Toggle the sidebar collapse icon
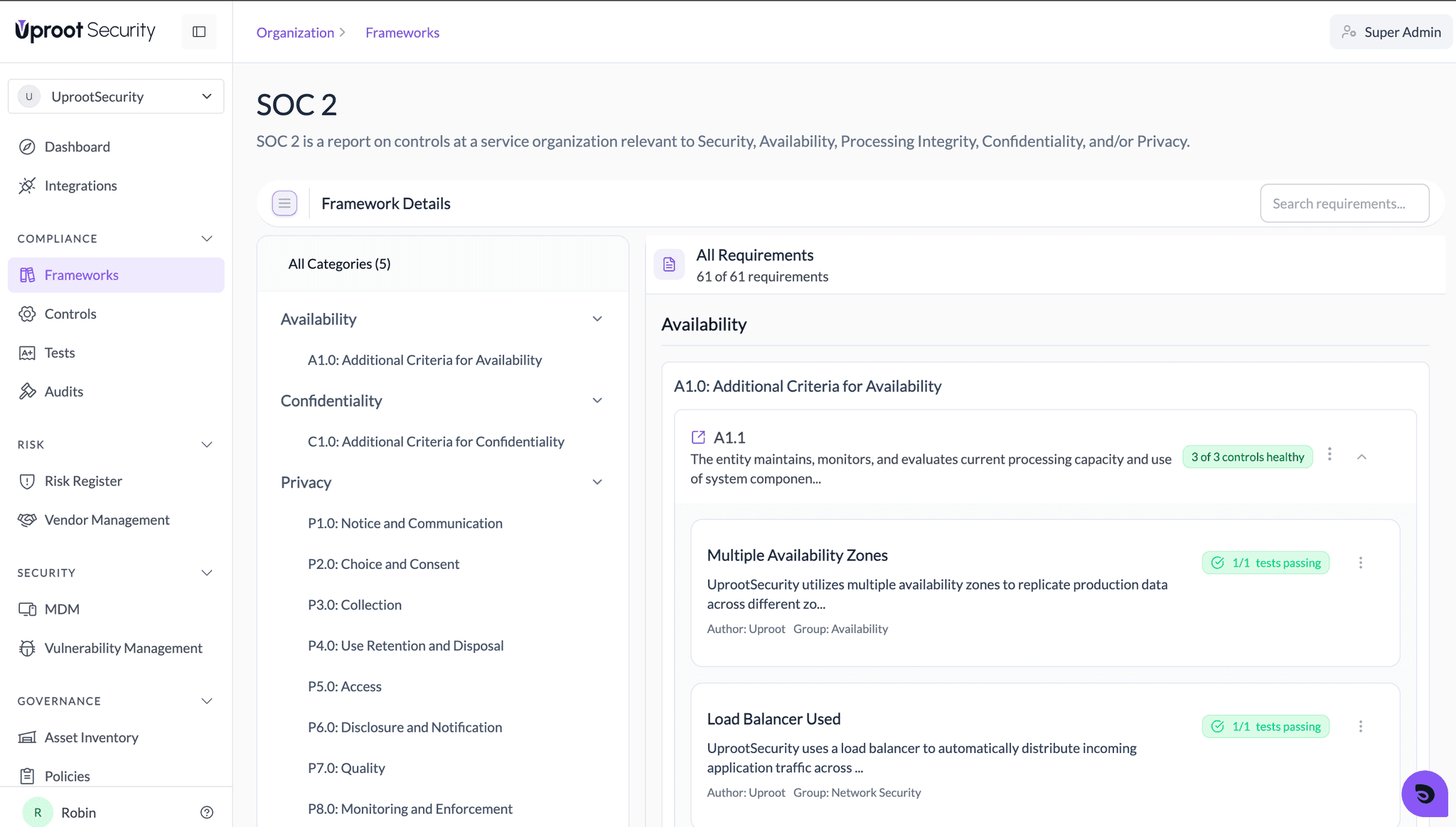This screenshot has height=827, width=1456. point(199,32)
